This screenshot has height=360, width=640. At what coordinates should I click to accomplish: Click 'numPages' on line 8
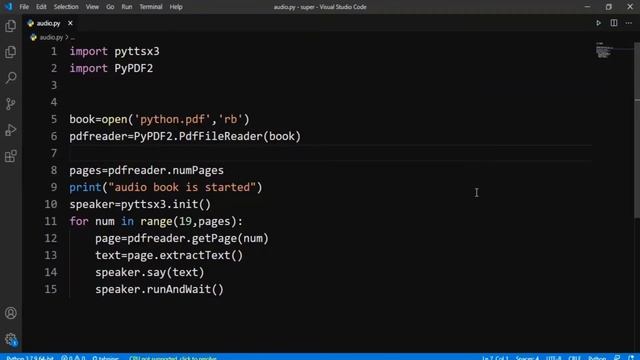pyautogui.click(x=198, y=170)
